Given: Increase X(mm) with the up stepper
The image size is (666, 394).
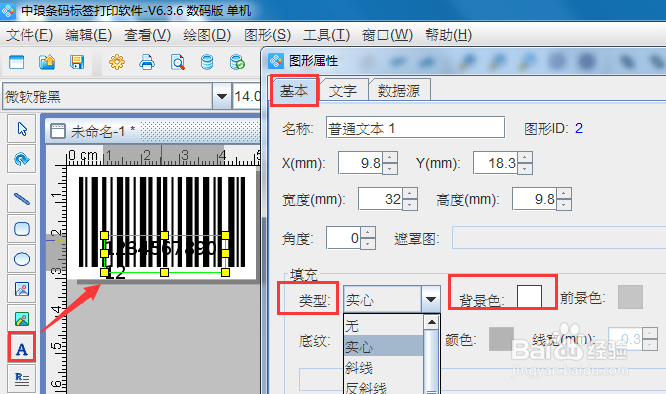Looking at the screenshot, I should point(390,158).
